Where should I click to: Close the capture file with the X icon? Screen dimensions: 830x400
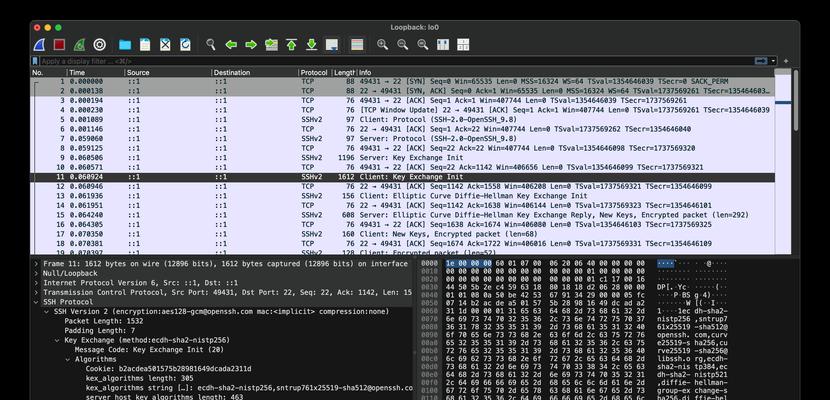click(x=165, y=45)
